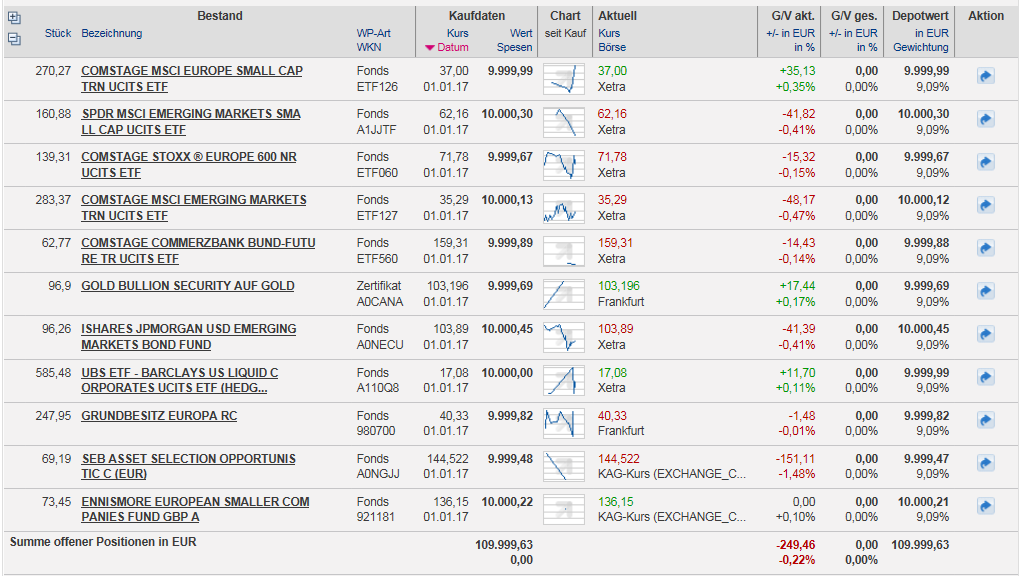Open chart thumbnail for UBS ETF BARCLAYS
Image resolution: width=1027 pixels, height=576 pixels.
click(x=564, y=380)
